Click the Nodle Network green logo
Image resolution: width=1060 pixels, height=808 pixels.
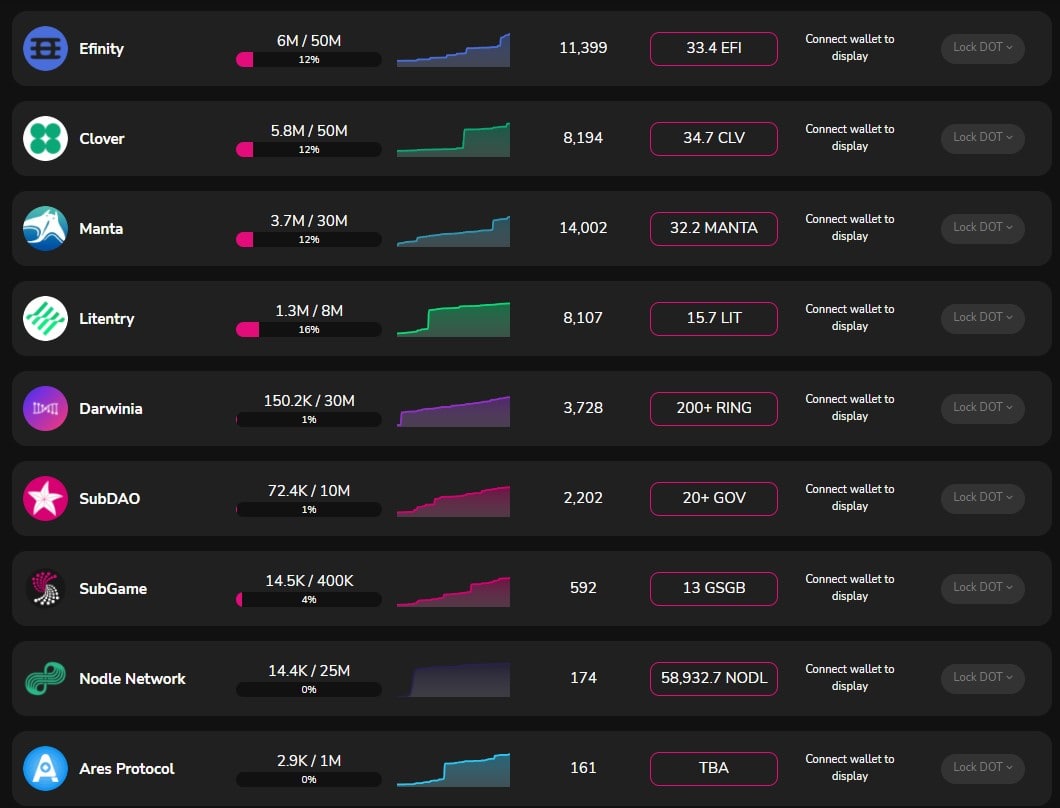tap(45, 678)
